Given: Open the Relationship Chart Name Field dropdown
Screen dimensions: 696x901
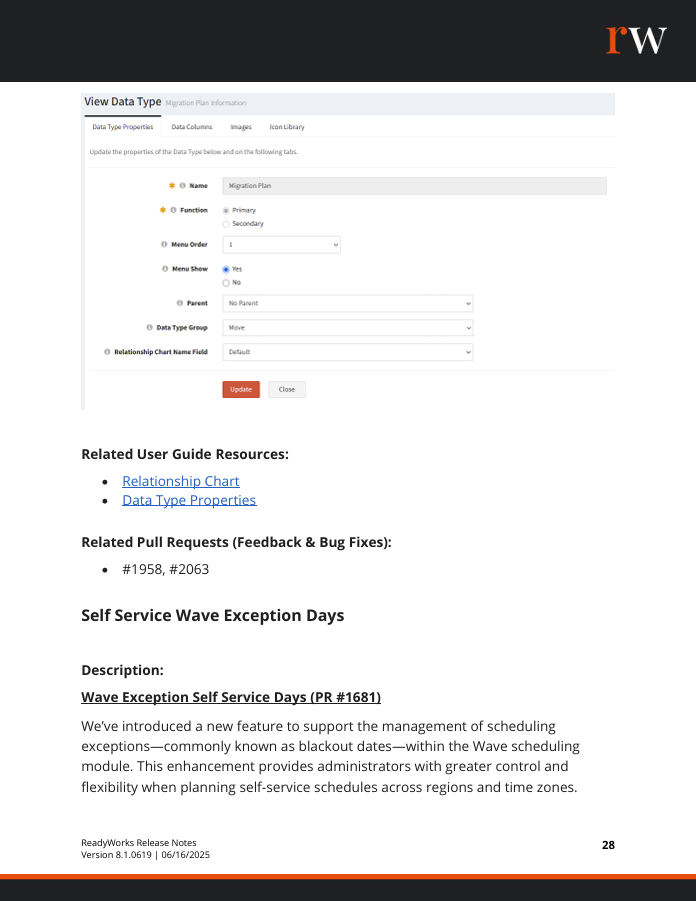Looking at the screenshot, I should [347, 352].
